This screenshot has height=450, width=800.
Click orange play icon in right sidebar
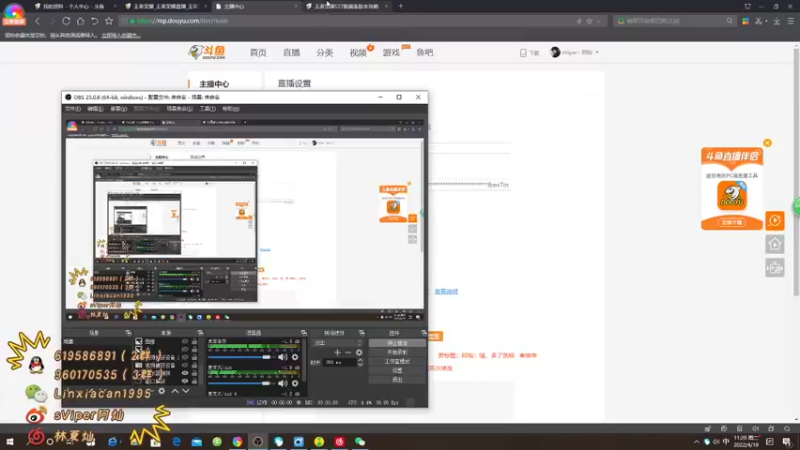774,220
